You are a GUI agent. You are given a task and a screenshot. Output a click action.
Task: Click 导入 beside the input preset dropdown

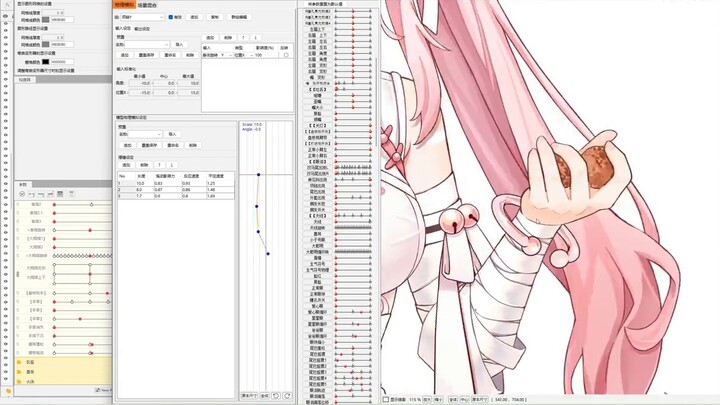[x=179, y=45]
